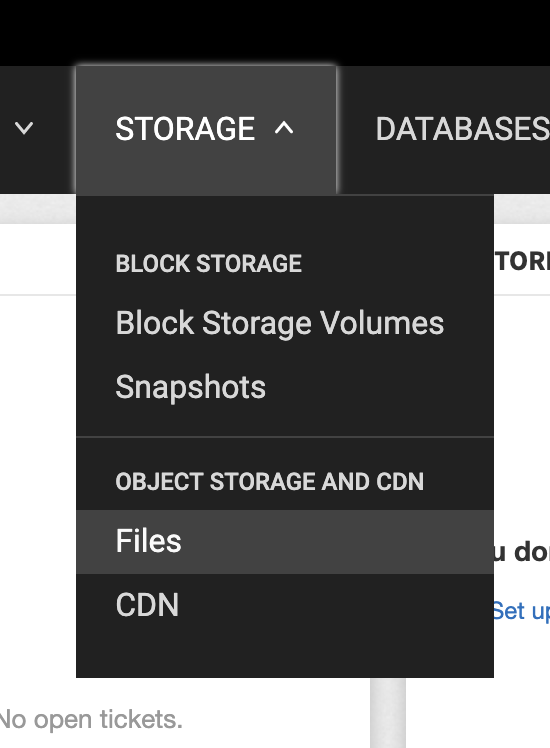
Task: Select the highlighted Files entry
Action: pyautogui.click(x=285, y=541)
